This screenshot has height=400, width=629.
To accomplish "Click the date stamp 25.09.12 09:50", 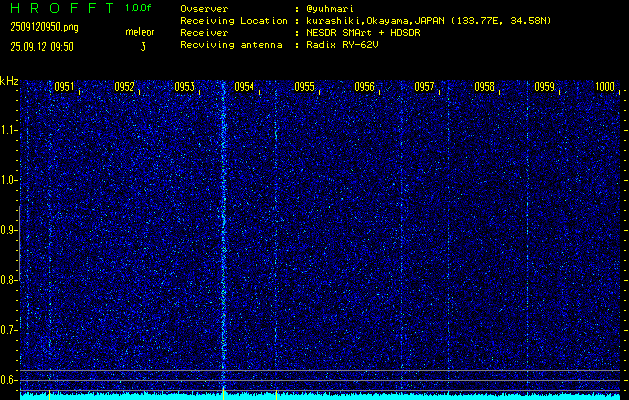I will 42,47.
